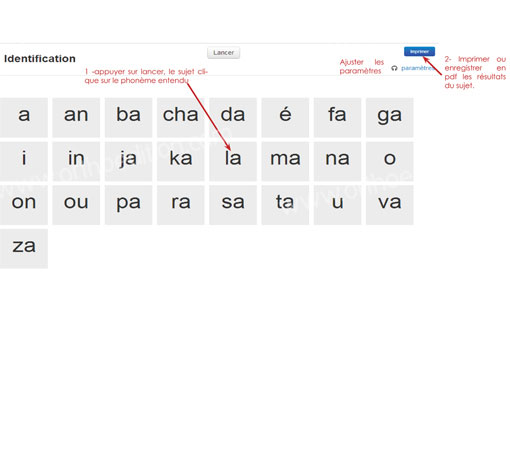Screen dimensions: 510x470
Task: Tap the 'ga' phoneme tile
Action: pyautogui.click(x=390, y=118)
